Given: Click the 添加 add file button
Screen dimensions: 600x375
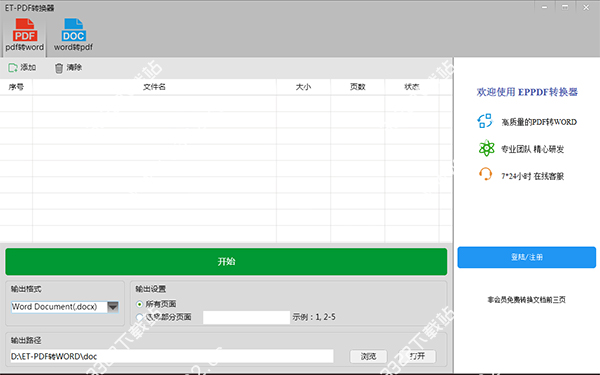Looking at the screenshot, I should pyautogui.click(x=22, y=68).
